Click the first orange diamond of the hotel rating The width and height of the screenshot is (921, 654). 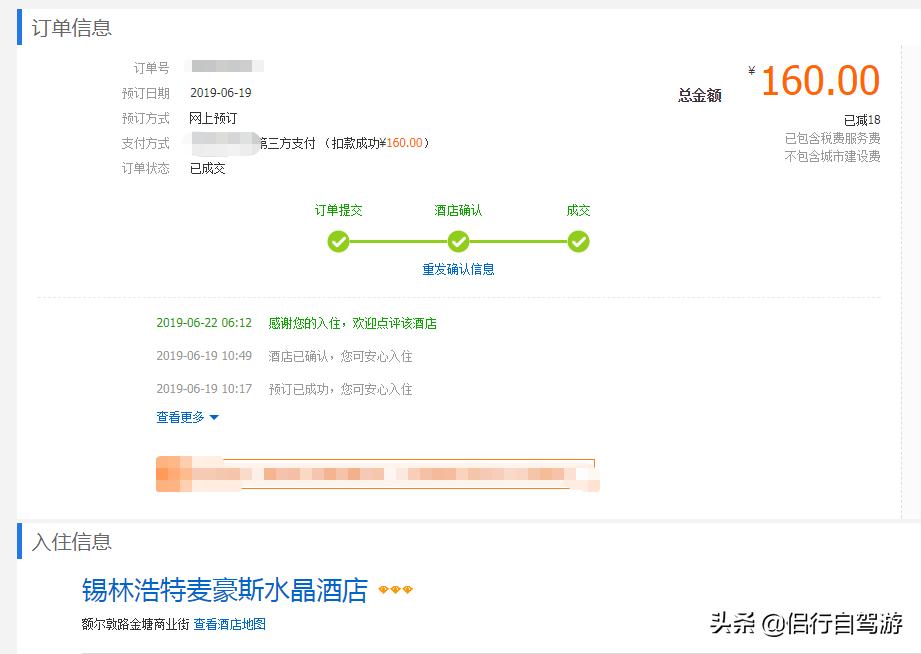pos(385,590)
